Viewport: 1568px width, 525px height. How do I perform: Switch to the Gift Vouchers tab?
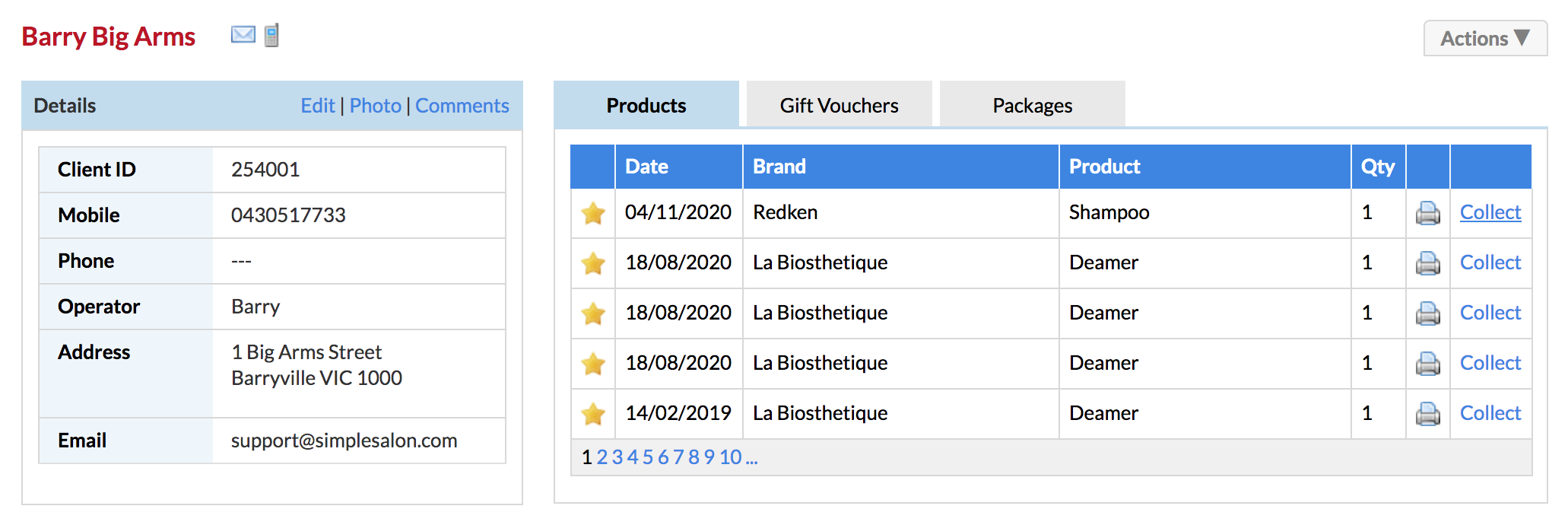(x=840, y=105)
